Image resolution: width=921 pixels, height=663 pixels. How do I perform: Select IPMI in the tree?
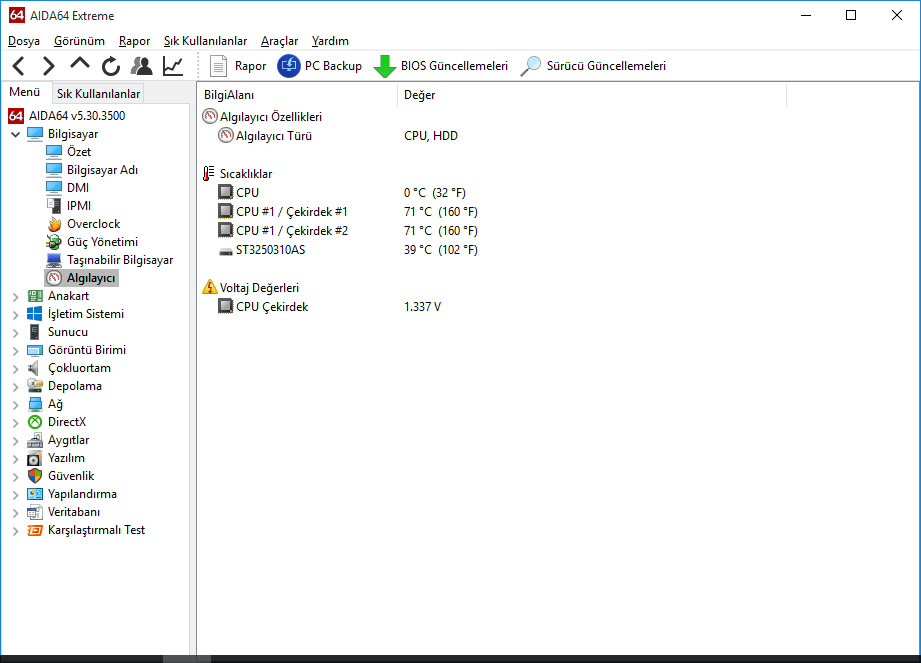(79, 206)
